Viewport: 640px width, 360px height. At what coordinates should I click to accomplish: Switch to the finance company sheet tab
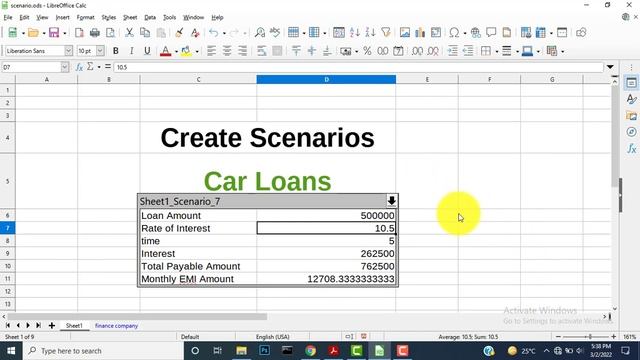(116, 326)
